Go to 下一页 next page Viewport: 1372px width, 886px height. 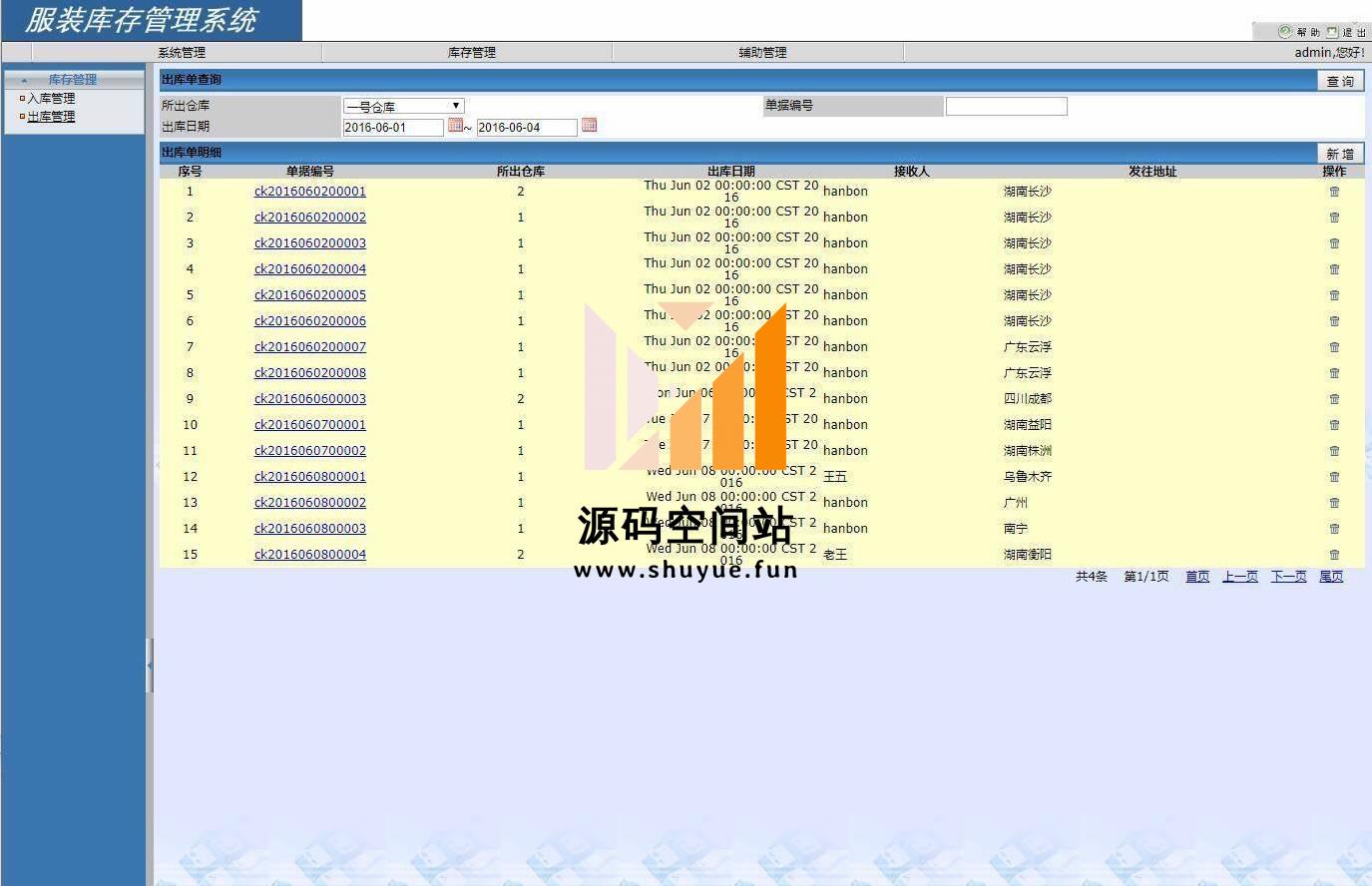(x=1288, y=577)
